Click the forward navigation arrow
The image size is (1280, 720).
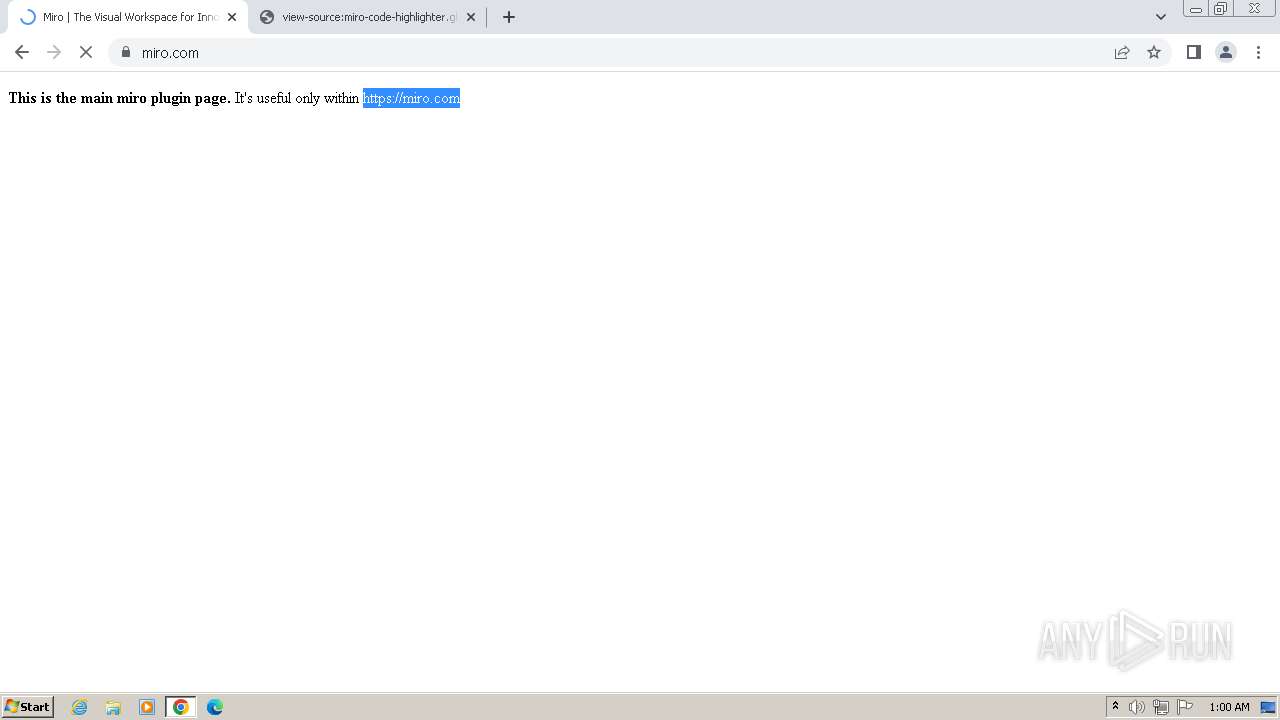pyautogui.click(x=54, y=52)
